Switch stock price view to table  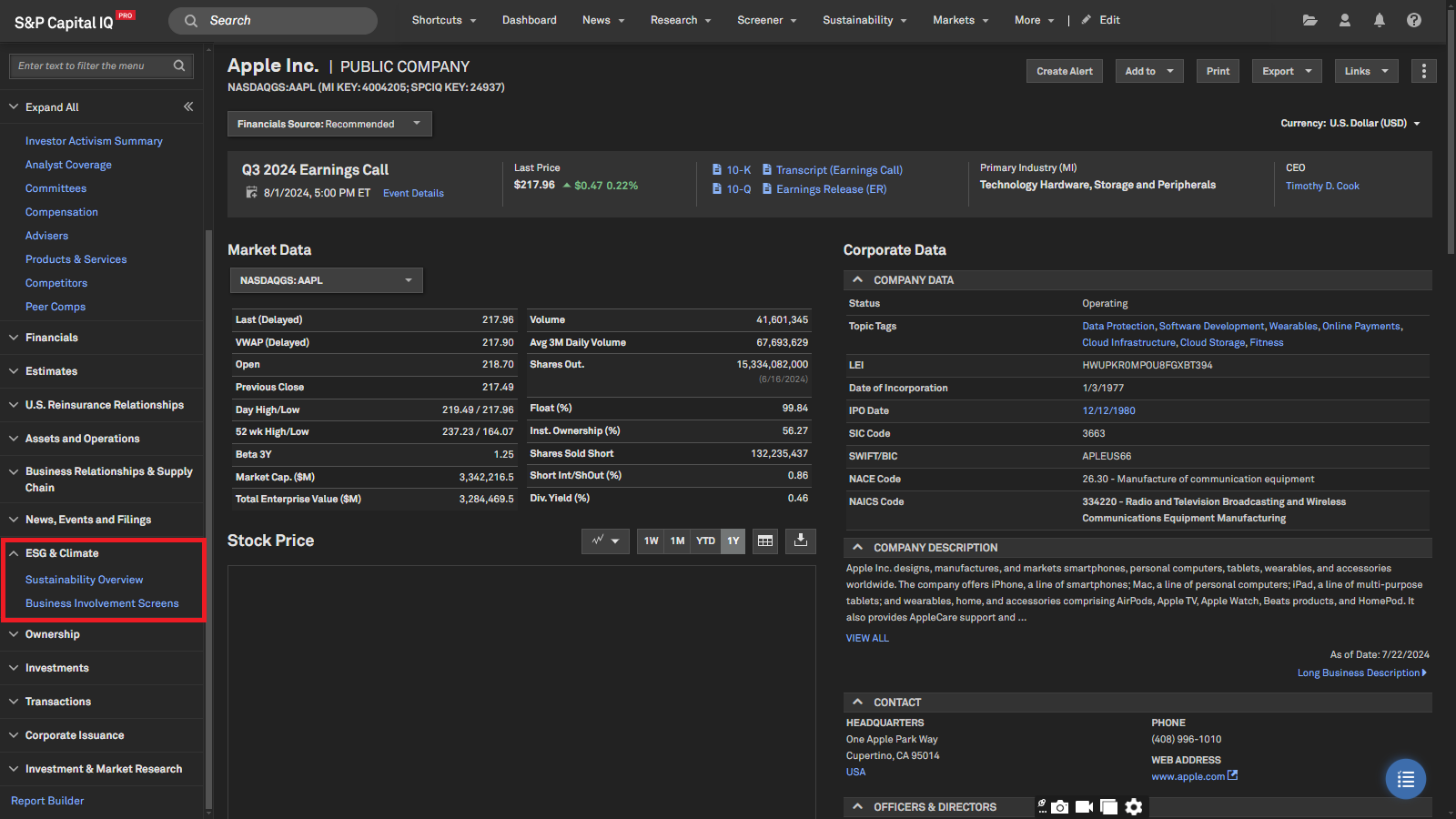765,541
